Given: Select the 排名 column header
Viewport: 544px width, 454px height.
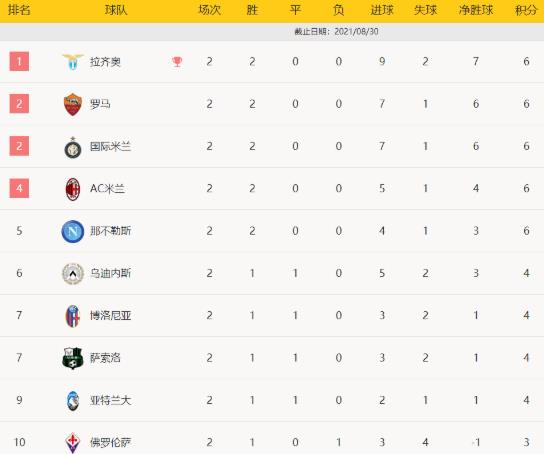Looking at the screenshot, I should click(x=19, y=10).
